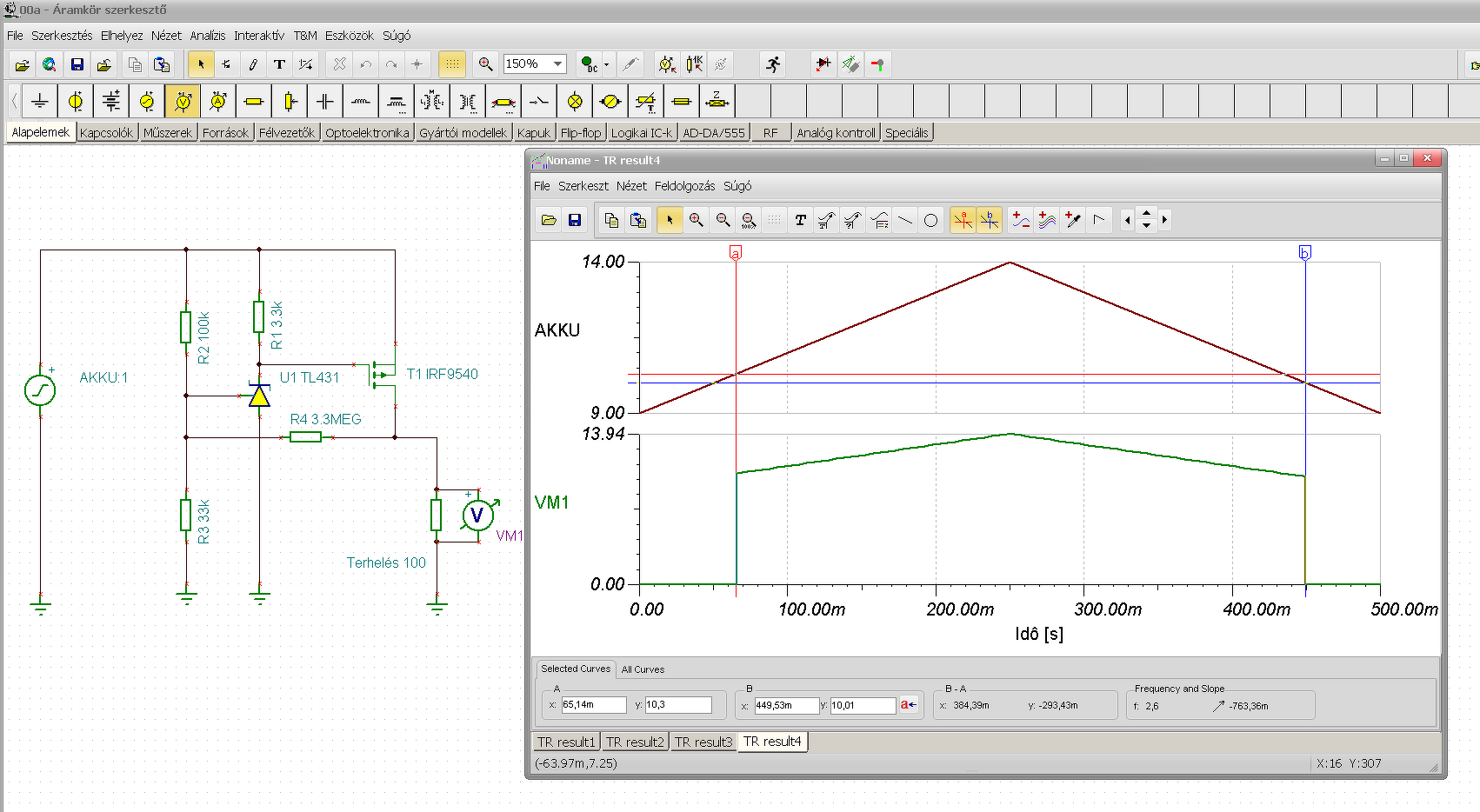
Task: Click cursor A x-value field showing 65,14m
Action: tap(593, 705)
